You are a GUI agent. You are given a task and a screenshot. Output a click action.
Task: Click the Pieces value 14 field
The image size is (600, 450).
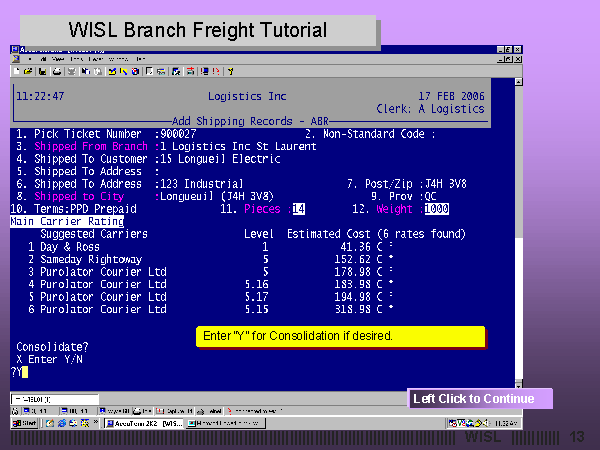298,209
